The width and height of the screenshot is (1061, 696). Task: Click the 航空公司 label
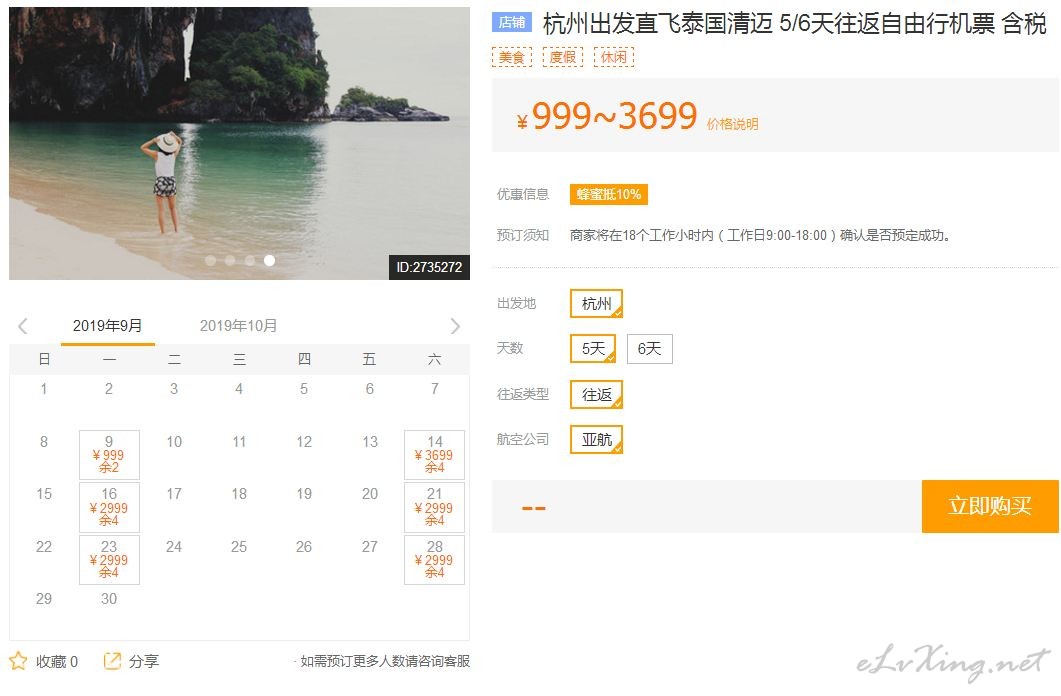(x=522, y=440)
